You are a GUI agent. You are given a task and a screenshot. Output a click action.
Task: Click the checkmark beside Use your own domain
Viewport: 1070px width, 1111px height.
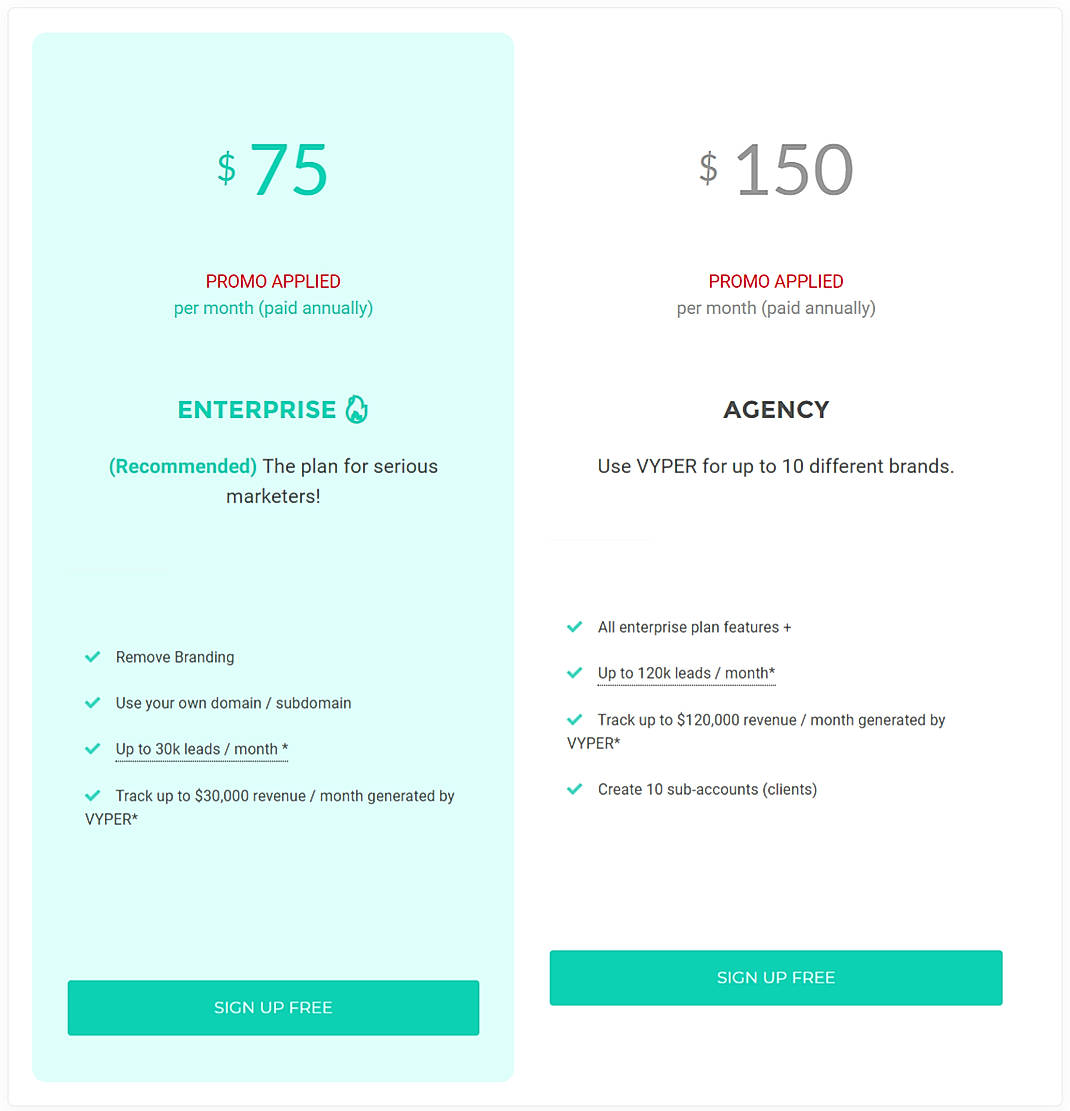(92, 703)
